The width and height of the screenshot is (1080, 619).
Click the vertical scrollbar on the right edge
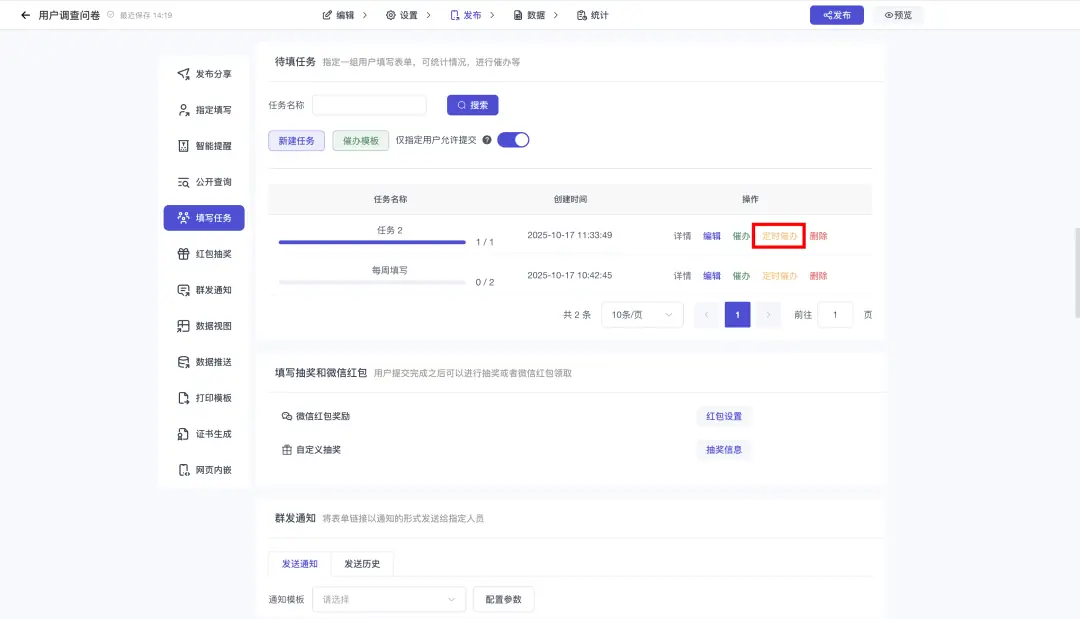pyautogui.click(x=1077, y=272)
